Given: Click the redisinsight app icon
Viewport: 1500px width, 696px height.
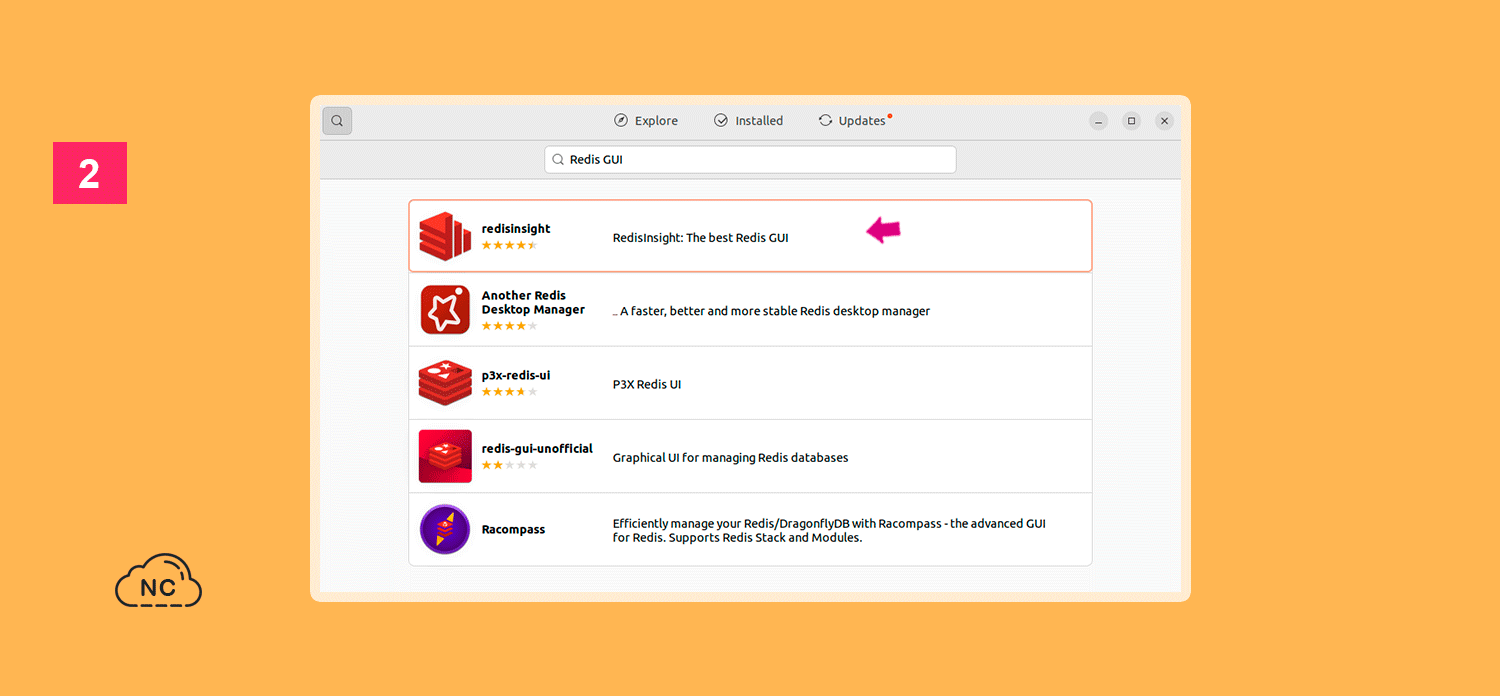Looking at the screenshot, I should pos(445,236).
